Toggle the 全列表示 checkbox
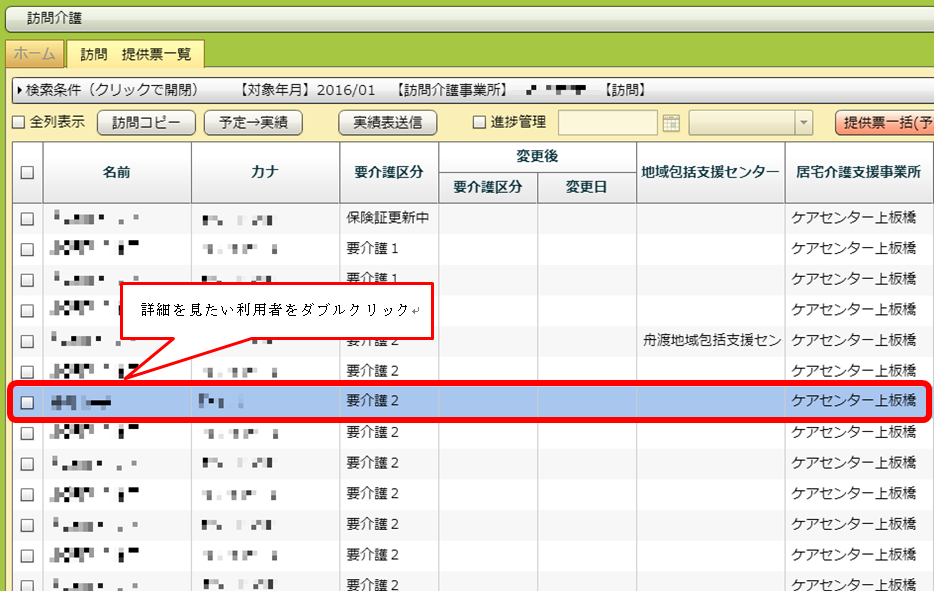 [18, 123]
